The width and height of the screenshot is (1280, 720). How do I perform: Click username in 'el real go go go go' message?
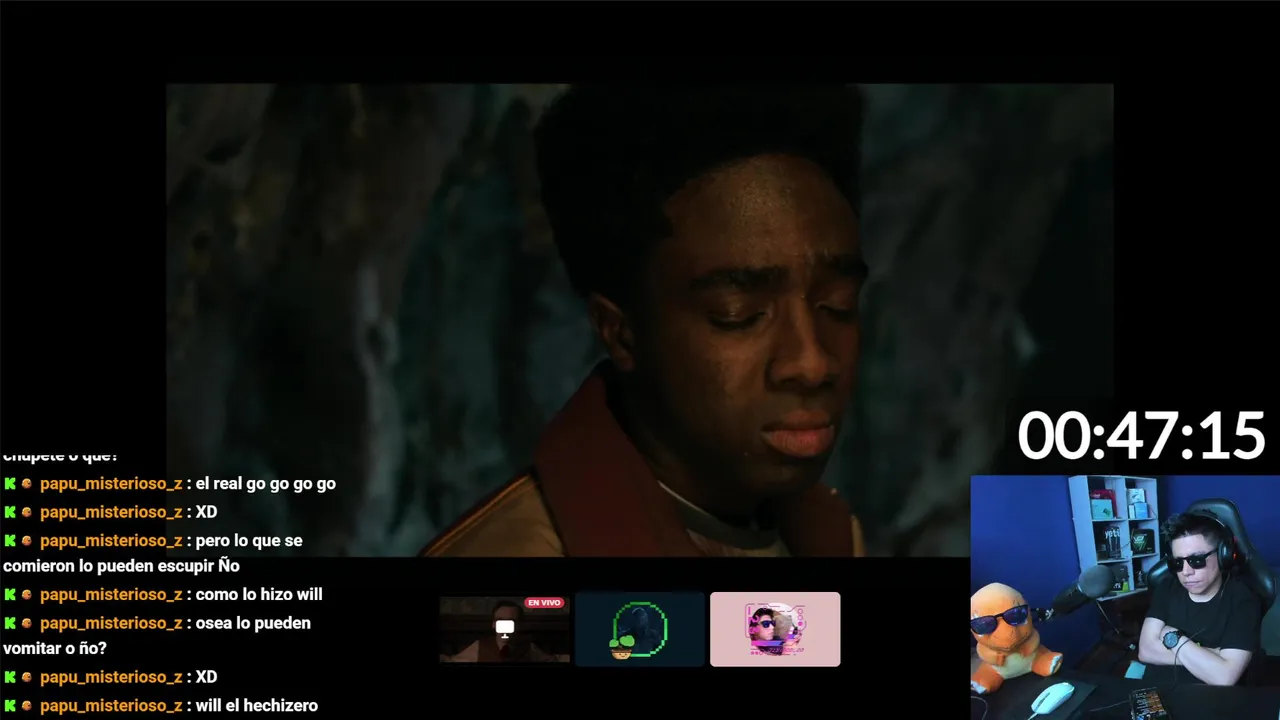(111, 483)
